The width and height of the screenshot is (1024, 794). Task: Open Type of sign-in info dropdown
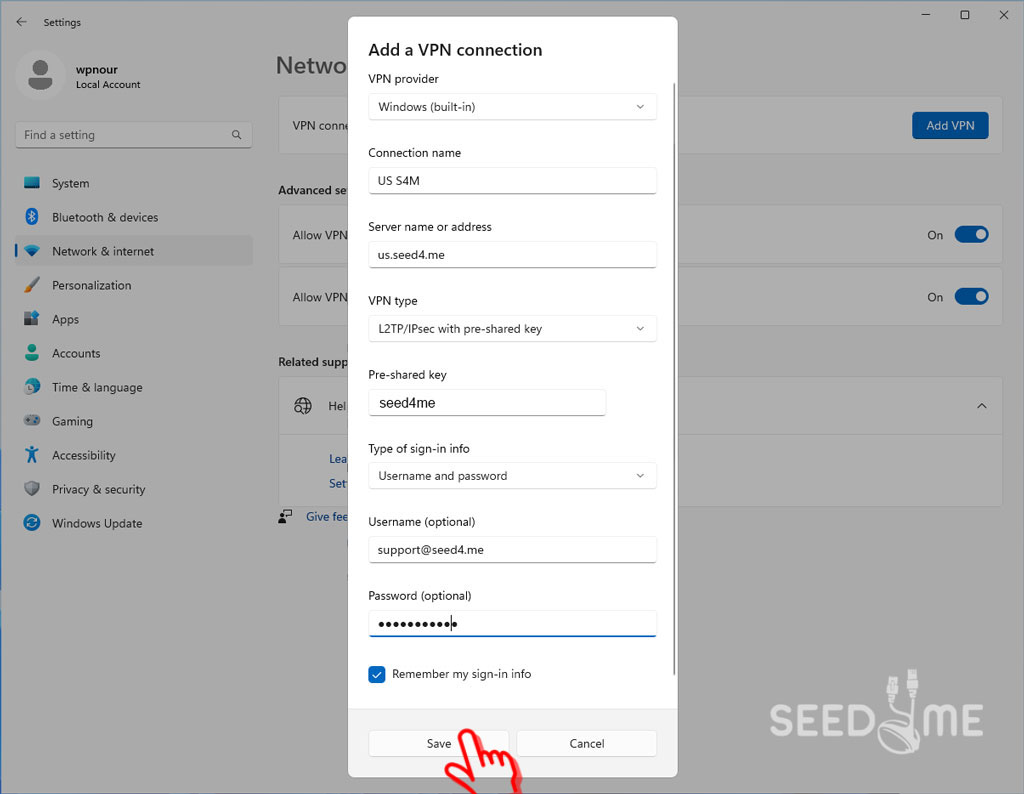point(512,475)
